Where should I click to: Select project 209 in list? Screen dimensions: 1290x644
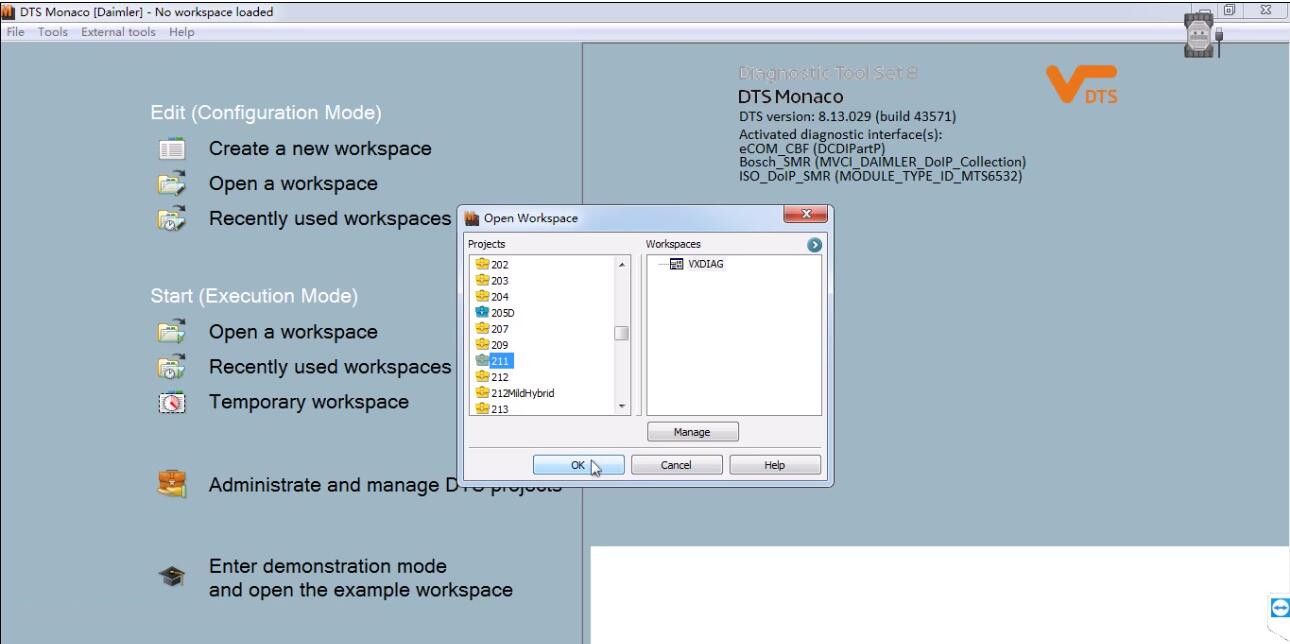(x=500, y=345)
